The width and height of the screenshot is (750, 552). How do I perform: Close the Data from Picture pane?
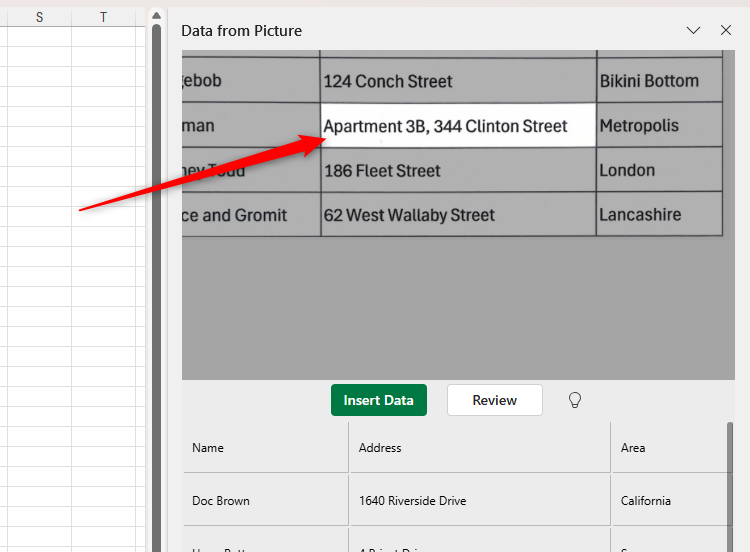726,31
